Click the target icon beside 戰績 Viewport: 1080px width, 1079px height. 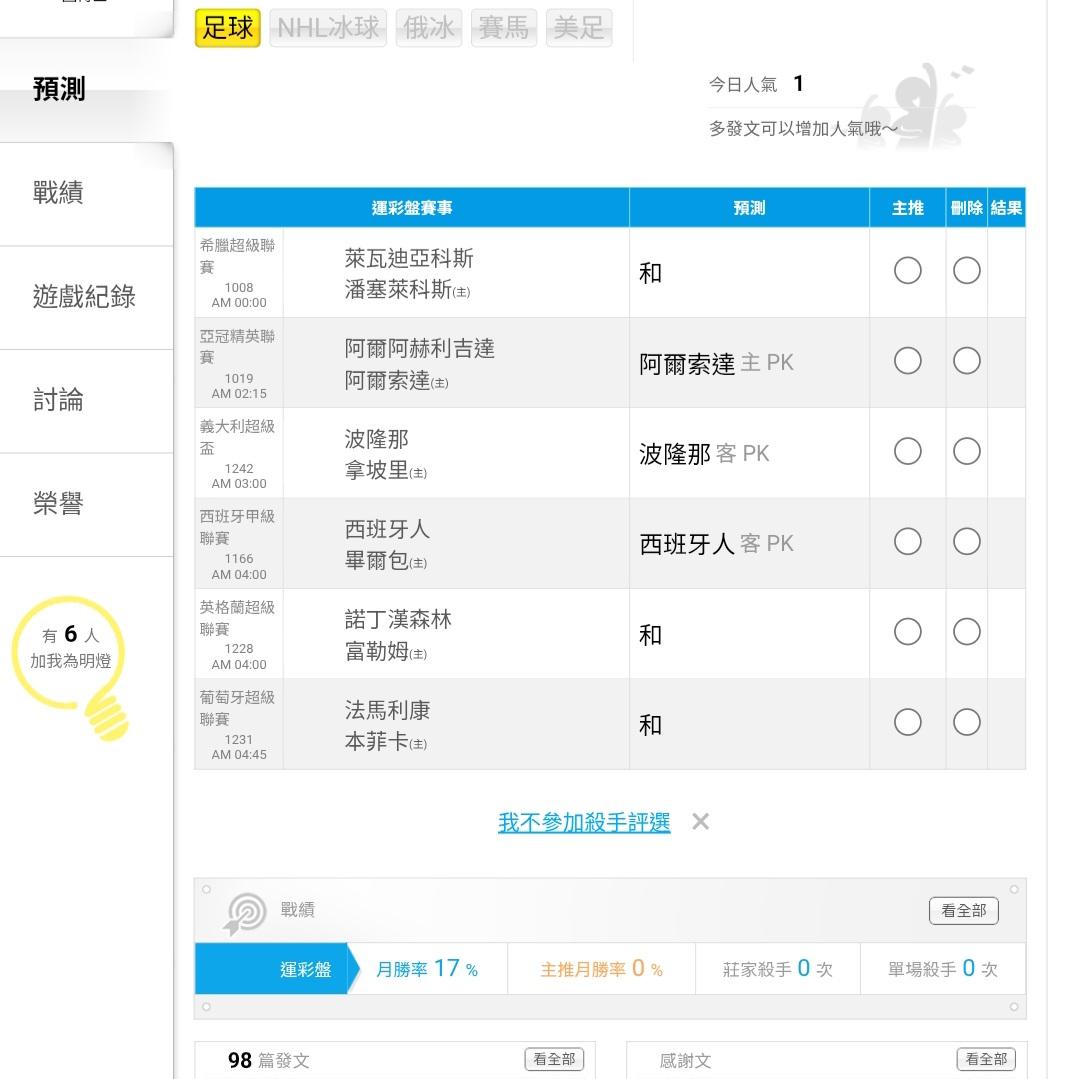pos(246,912)
